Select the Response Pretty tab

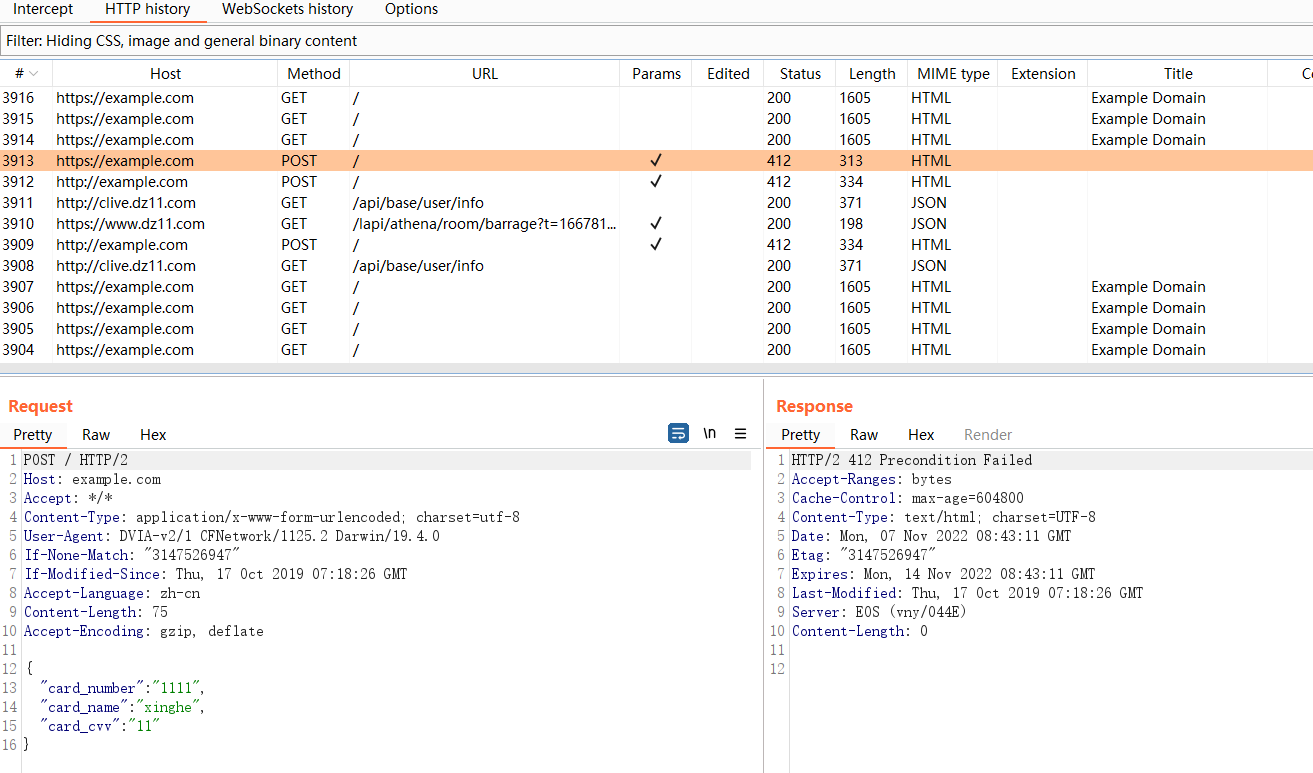point(800,434)
